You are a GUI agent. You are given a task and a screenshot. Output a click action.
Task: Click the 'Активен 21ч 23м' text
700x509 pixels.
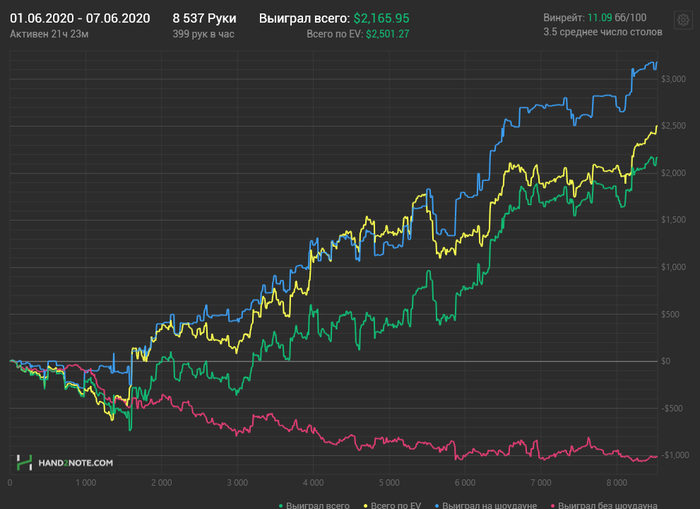coord(49,34)
